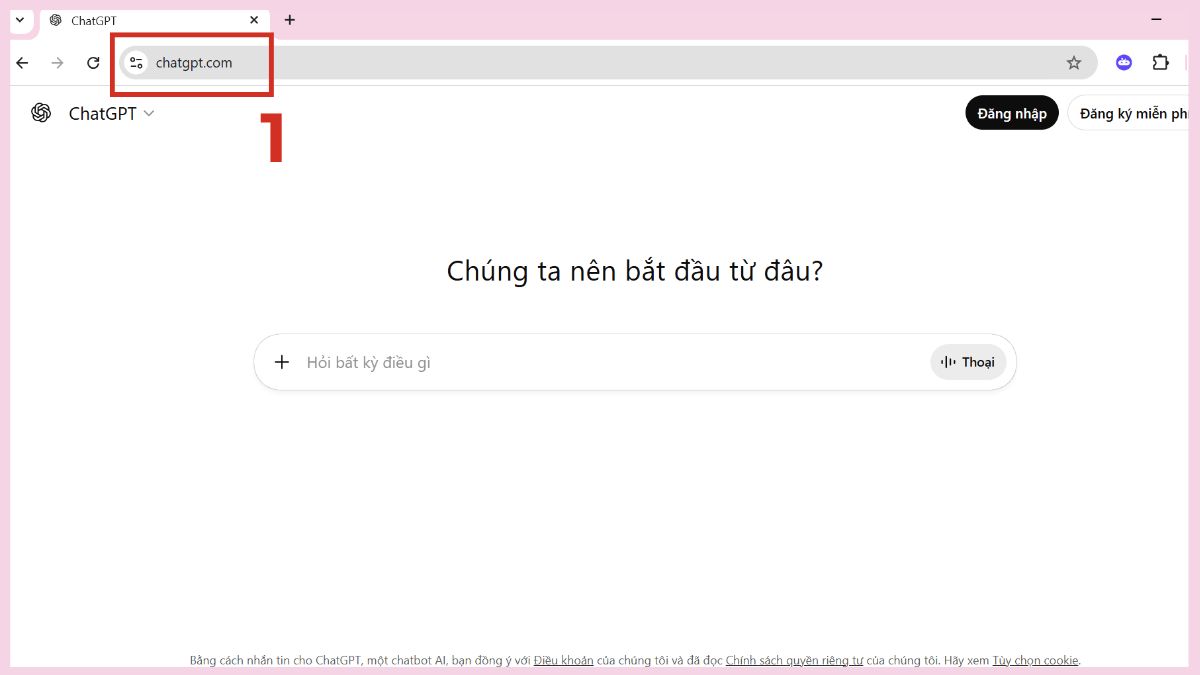Click the ChatGPT logo icon
Screen dimensions: 1200x675
(40, 113)
